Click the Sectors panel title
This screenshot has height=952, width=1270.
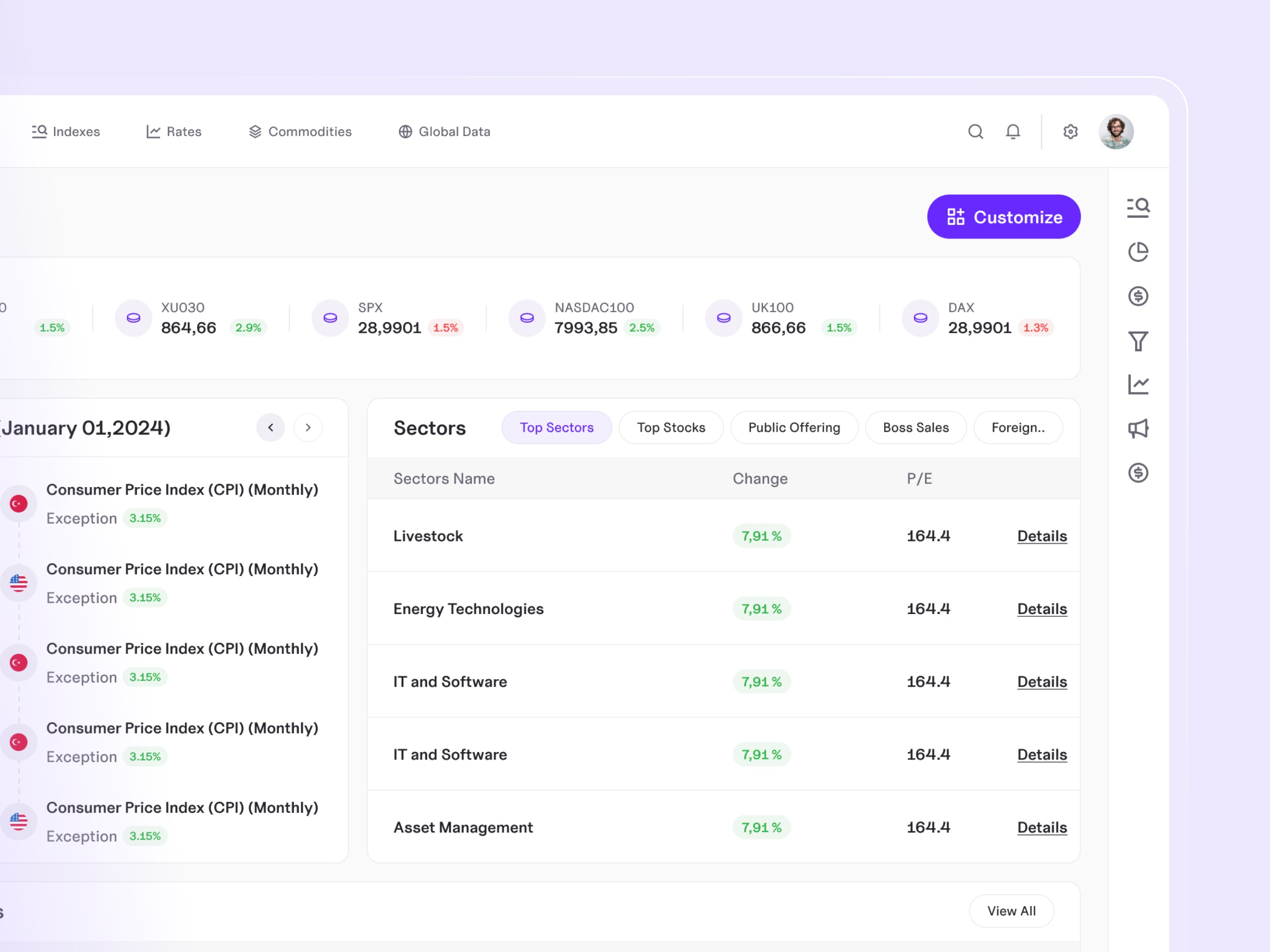pos(430,428)
